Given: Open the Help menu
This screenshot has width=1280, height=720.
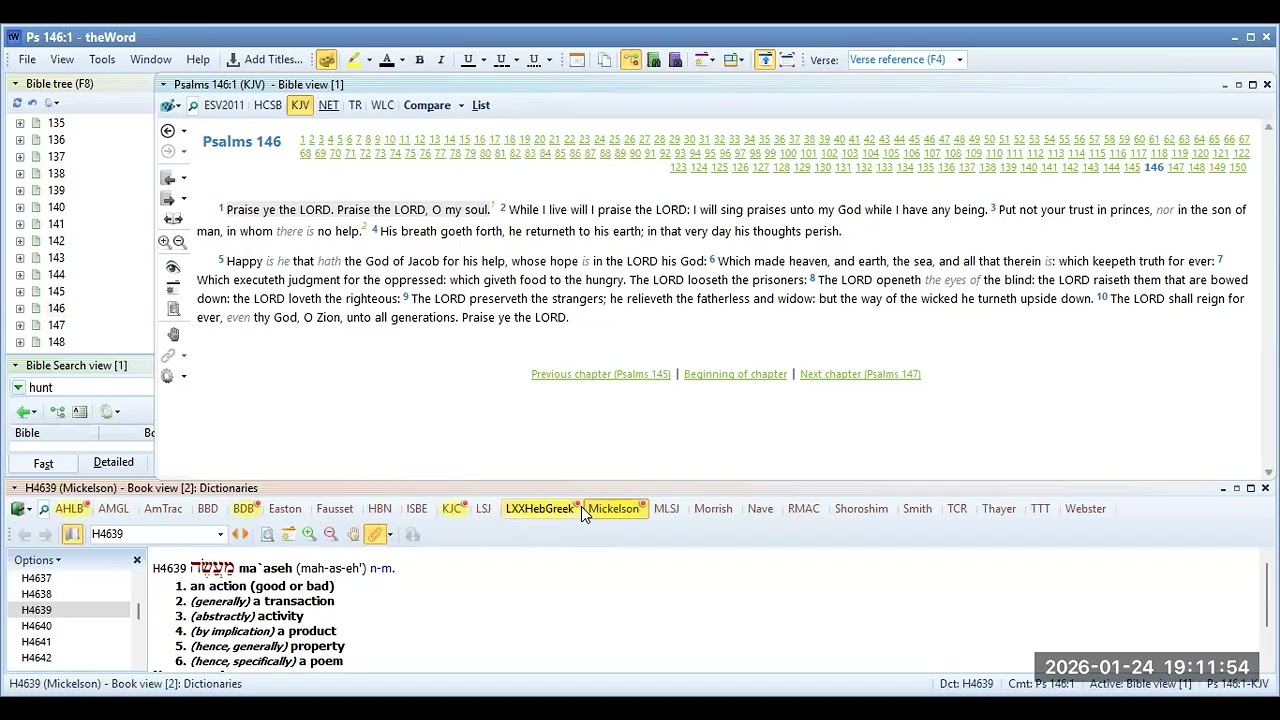Looking at the screenshot, I should pyautogui.click(x=198, y=60).
